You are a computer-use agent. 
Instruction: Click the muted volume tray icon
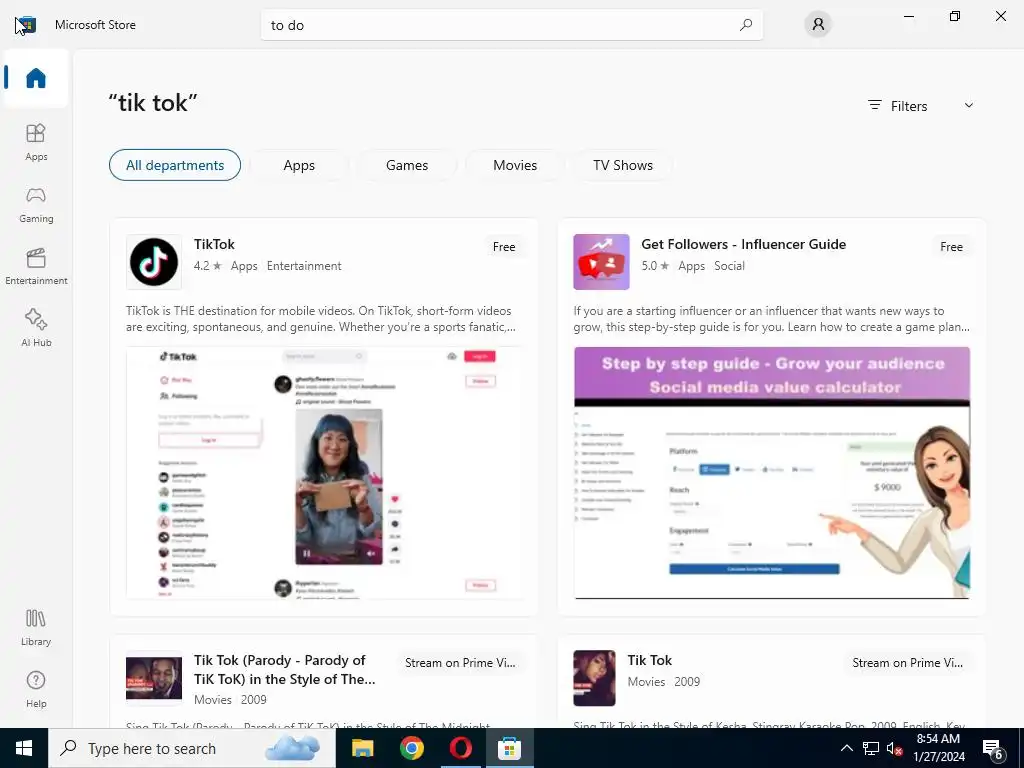click(x=894, y=748)
